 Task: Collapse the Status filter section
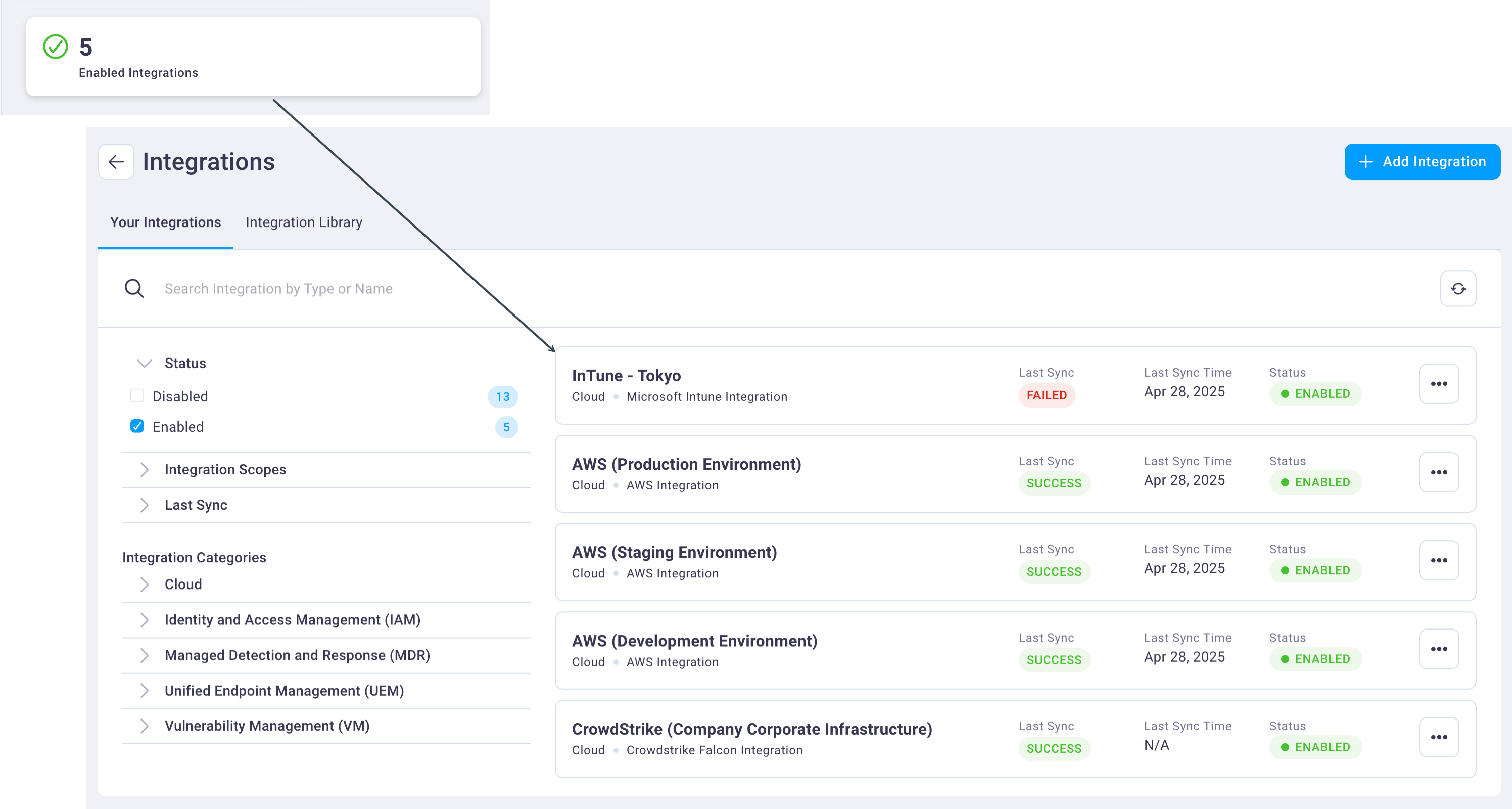coord(145,363)
